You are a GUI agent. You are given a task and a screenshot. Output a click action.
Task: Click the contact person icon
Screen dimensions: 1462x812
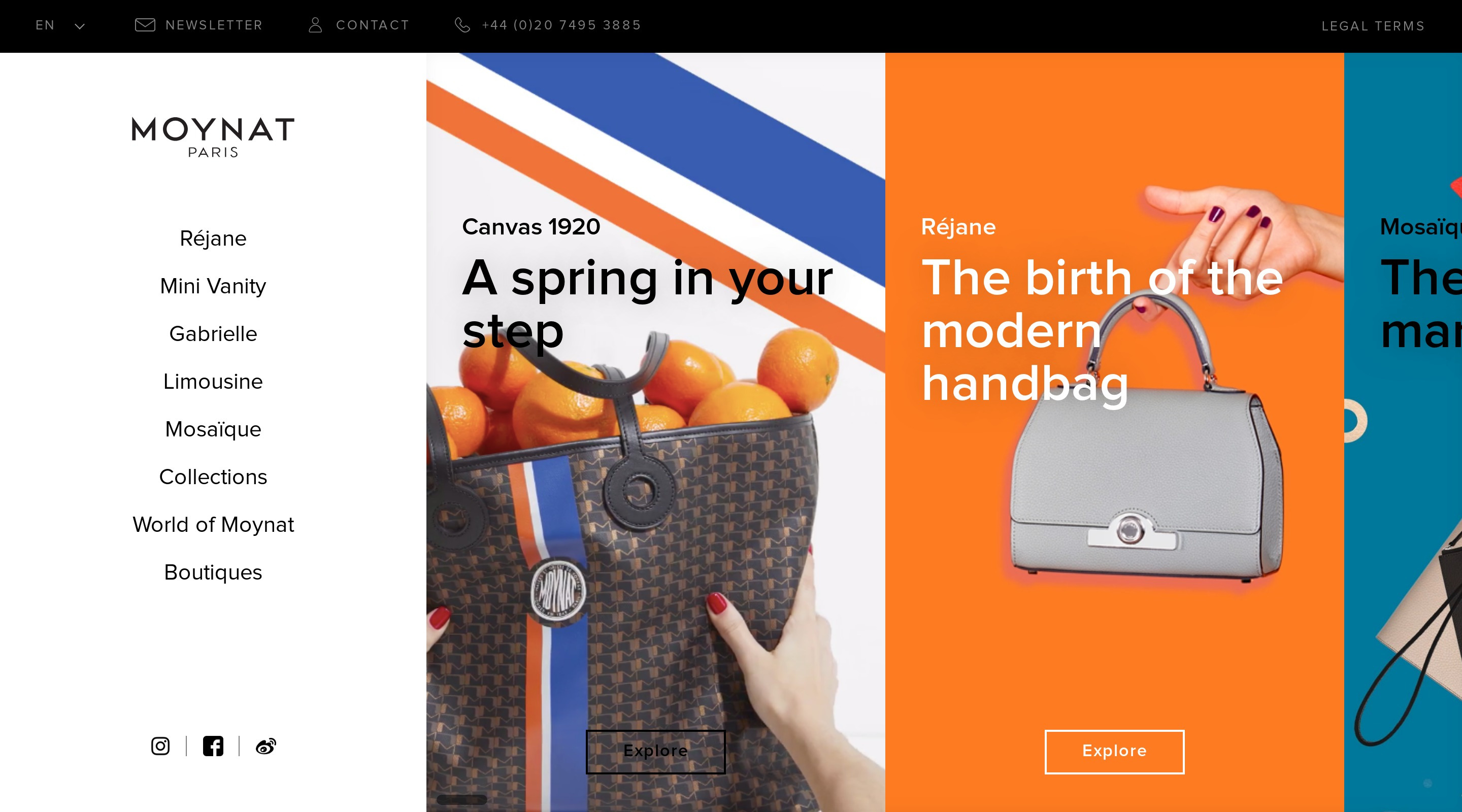316,25
